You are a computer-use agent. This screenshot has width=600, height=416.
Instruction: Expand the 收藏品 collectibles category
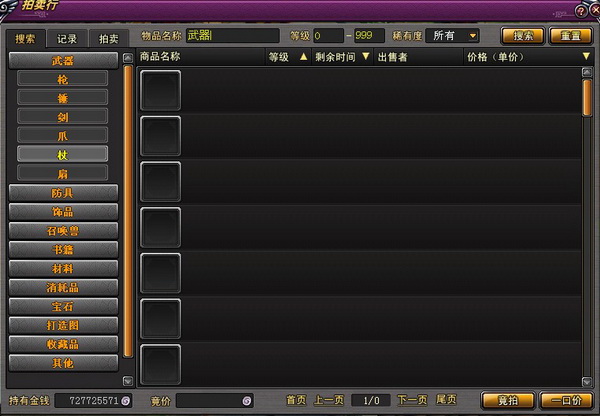63,344
